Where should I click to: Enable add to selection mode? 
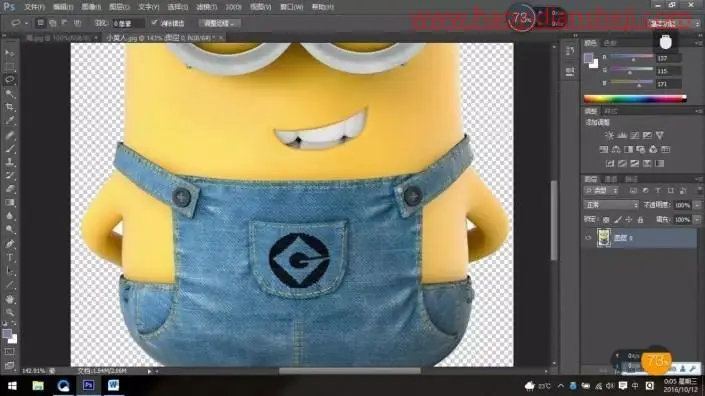coord(53,23)
